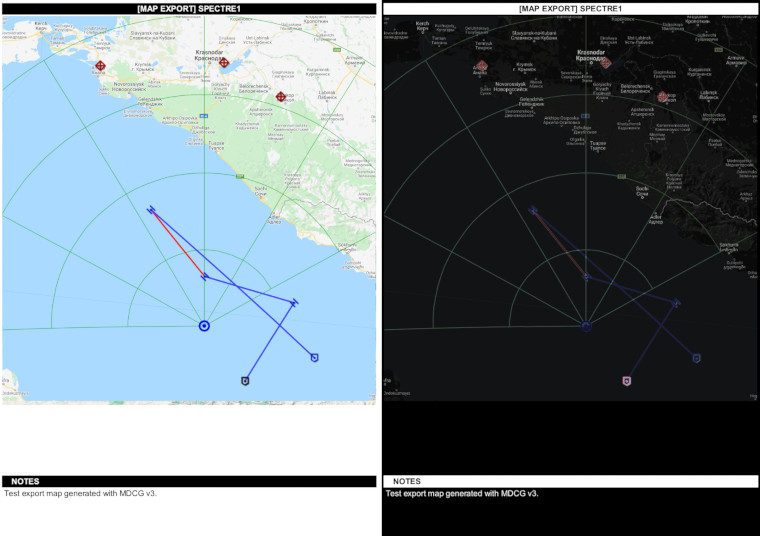Click the Novorossiysk label on the light map
This screenshot has width=760, height=536.
[x=129, y=86]
